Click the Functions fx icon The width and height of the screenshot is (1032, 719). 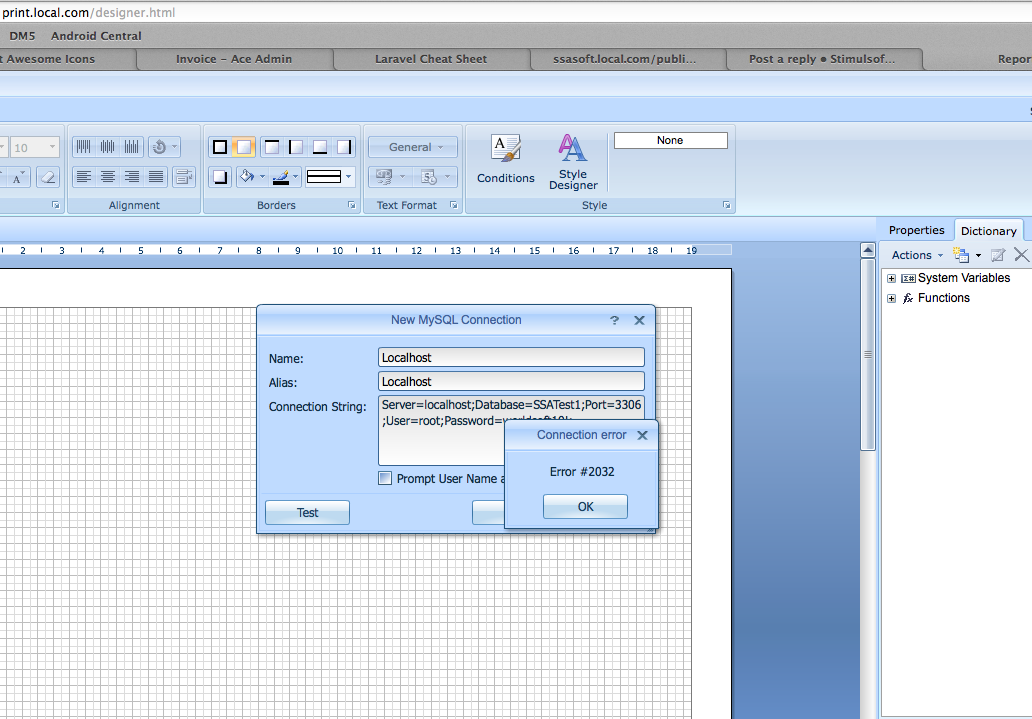point(908,298)
